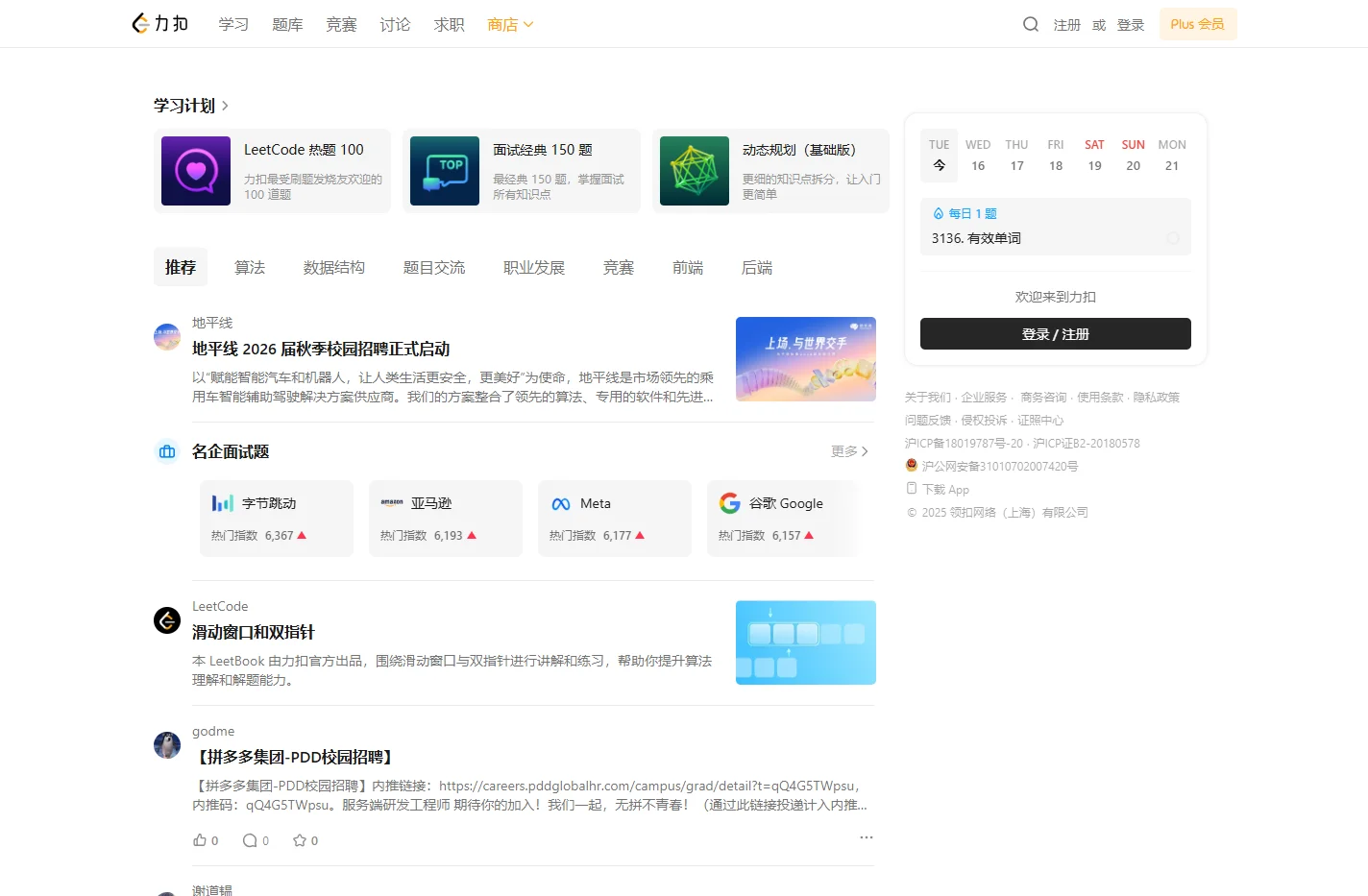The height and width of the screenshot is (896, 1368).
Task: Click the LeetCode author avatar
Action: point(167,620)
